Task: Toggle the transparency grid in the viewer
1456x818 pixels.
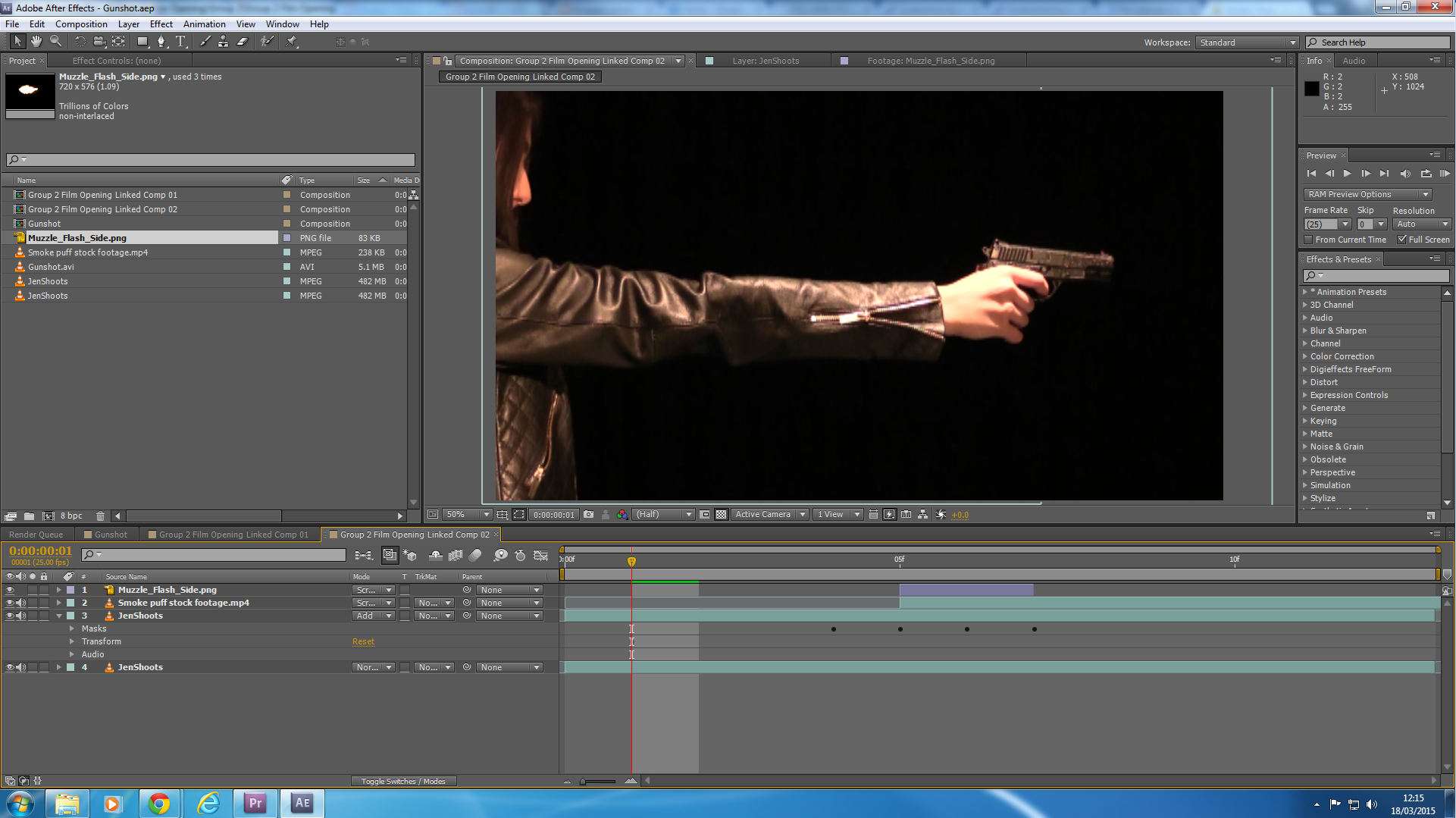Action: (722, 515)
